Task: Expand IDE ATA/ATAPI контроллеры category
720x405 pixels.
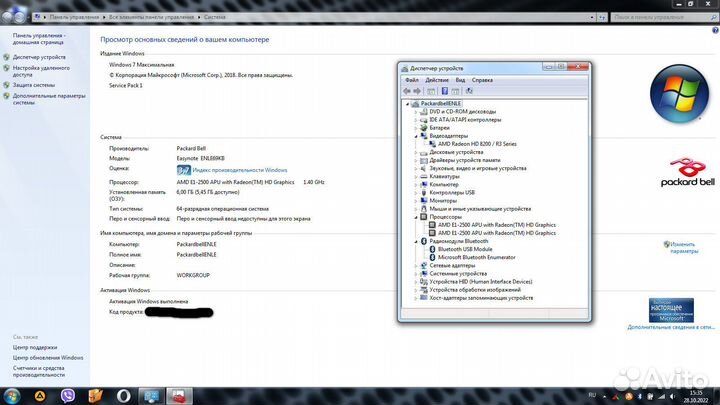Action: click(416, 120)
